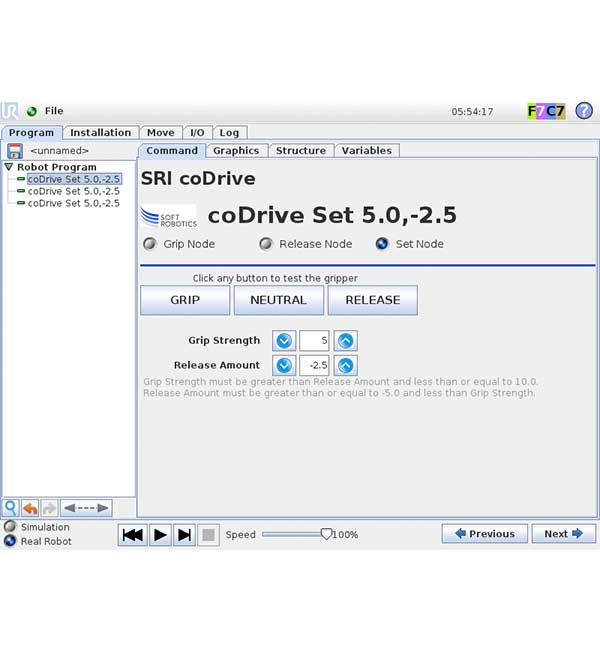Select the highlighted first coDrive Set node

pos(74,179)
